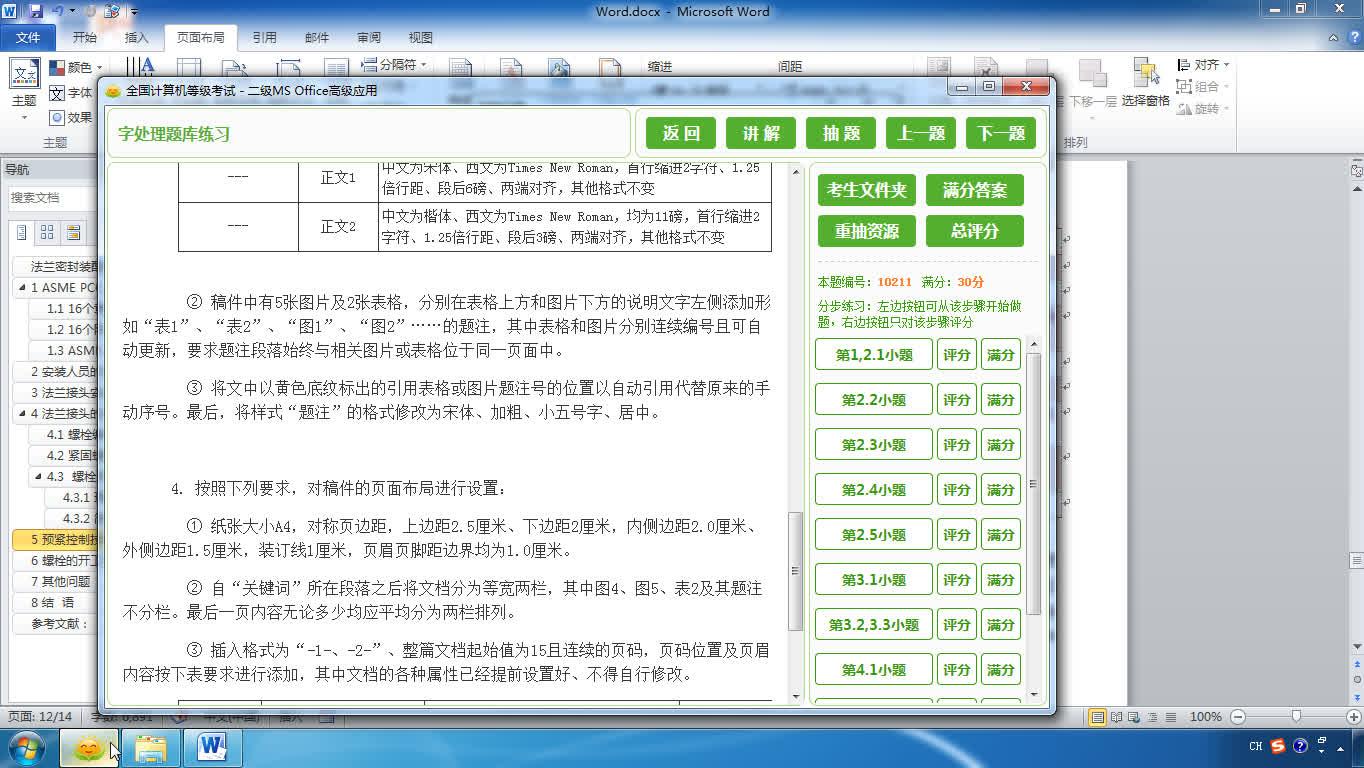The height and width of the screenshot is (768, 1364).
Task: Collapse the '4 法兰接头' heading
Action: (22, 414)
